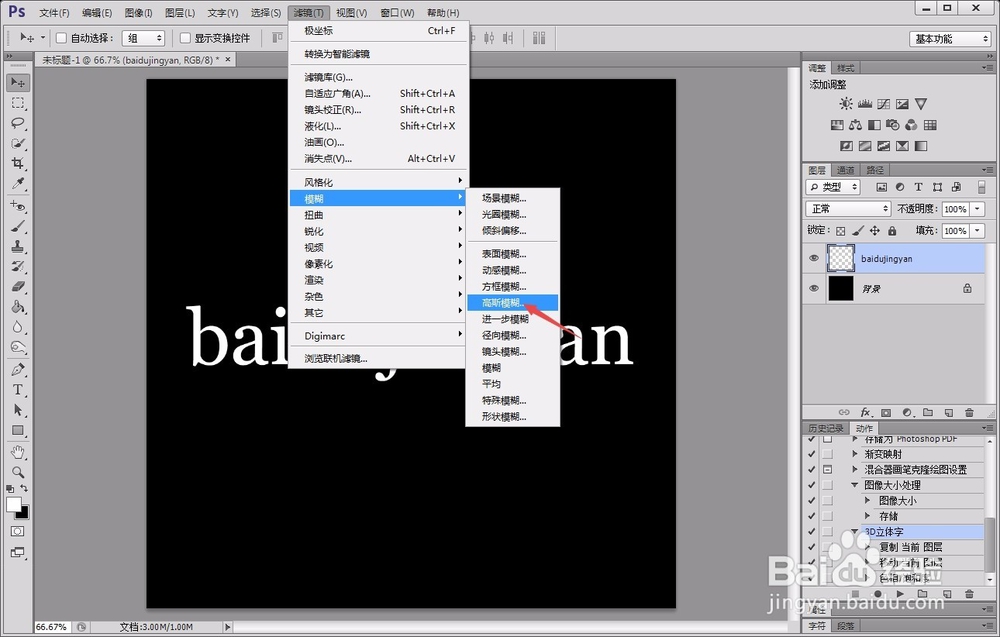Open the 正常 blend mode dropdown
1000x637 pixels.
(x=848, y=209)
